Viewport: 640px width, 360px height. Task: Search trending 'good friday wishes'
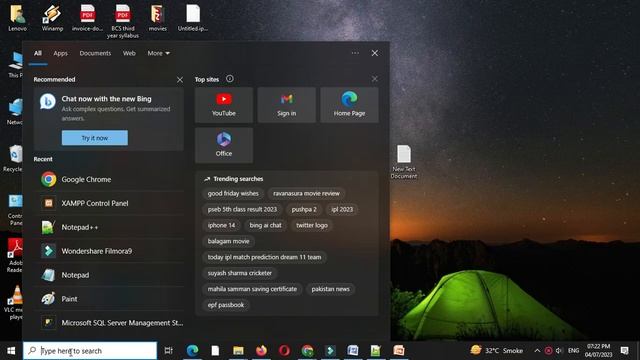233,193
